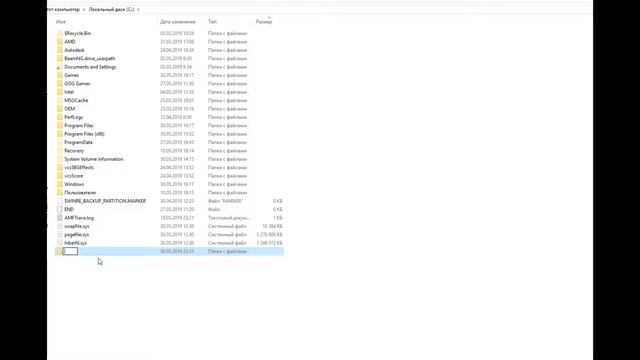Sort by the Размер column header
The height and width of the screenshot is (360, 640).
pyautogui.click(x=264, y=22)
